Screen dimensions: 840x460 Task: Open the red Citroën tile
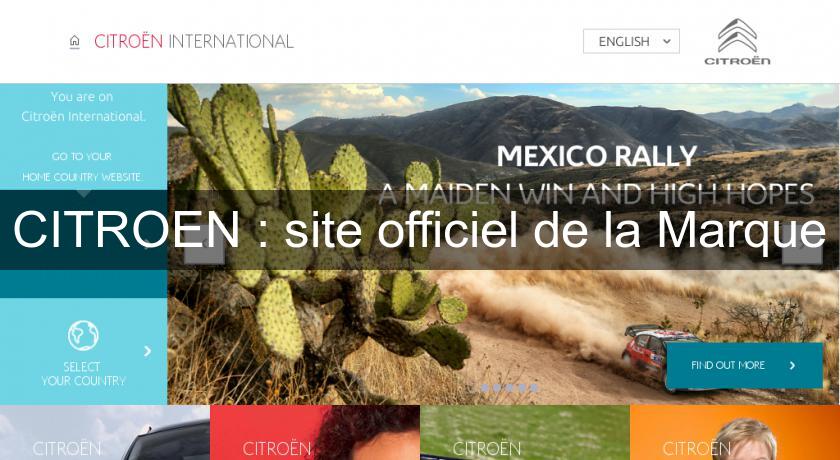click(x=315, y=433)
